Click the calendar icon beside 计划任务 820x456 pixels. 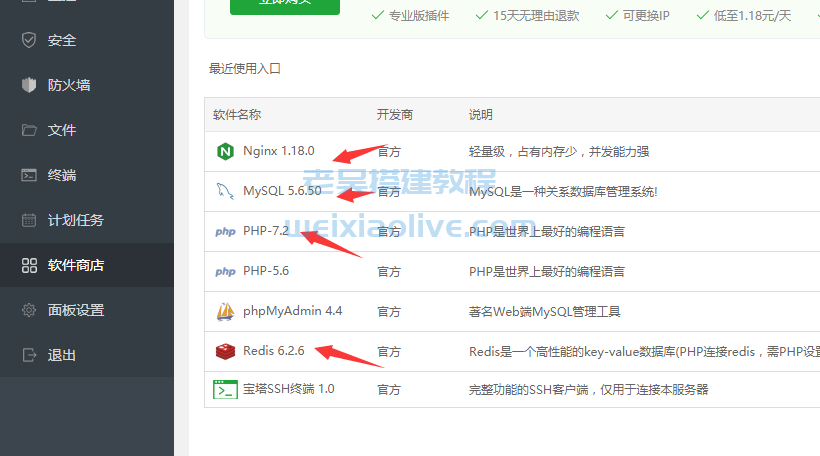coord(29,220)
